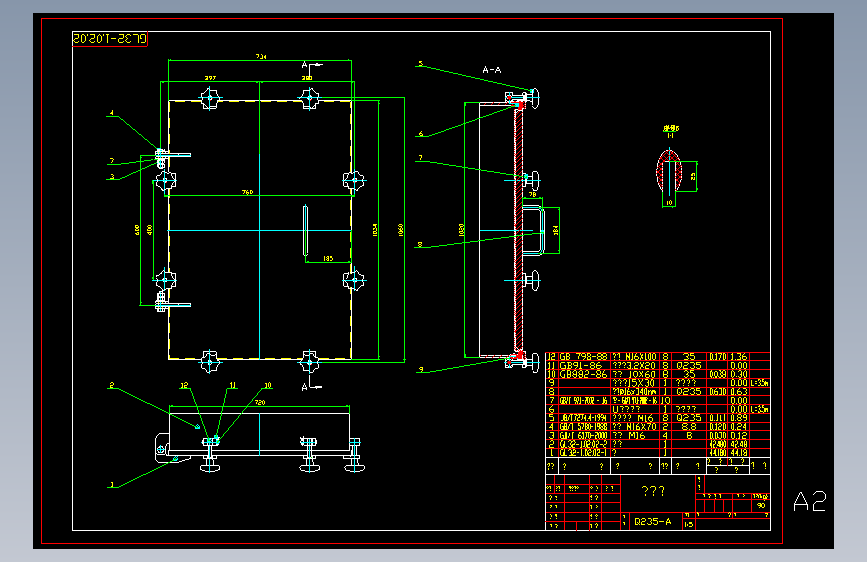Select the ??? title text in title block

pyautogui.click(x=653, y=491)
